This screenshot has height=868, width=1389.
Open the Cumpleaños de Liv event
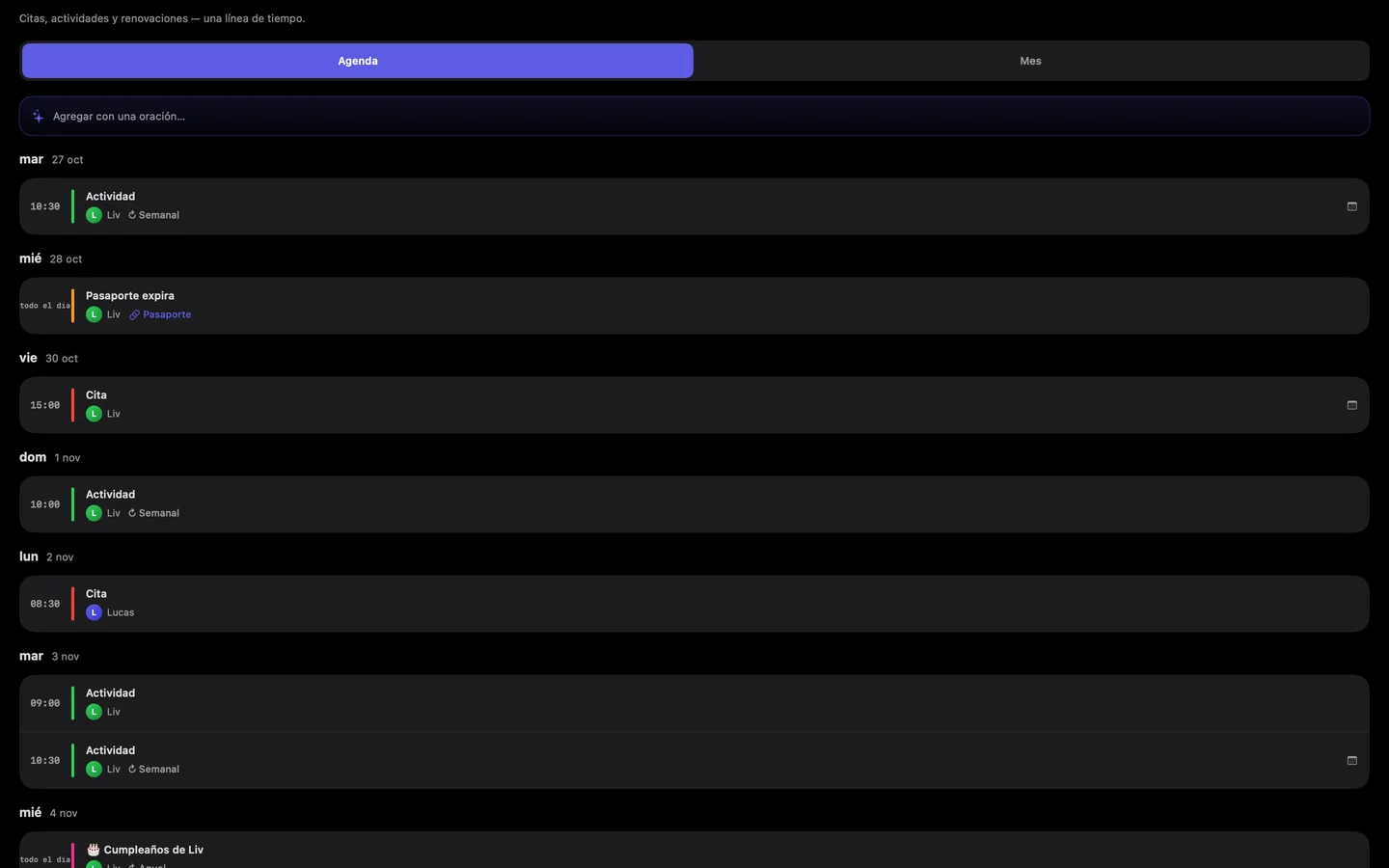[694, 851]
